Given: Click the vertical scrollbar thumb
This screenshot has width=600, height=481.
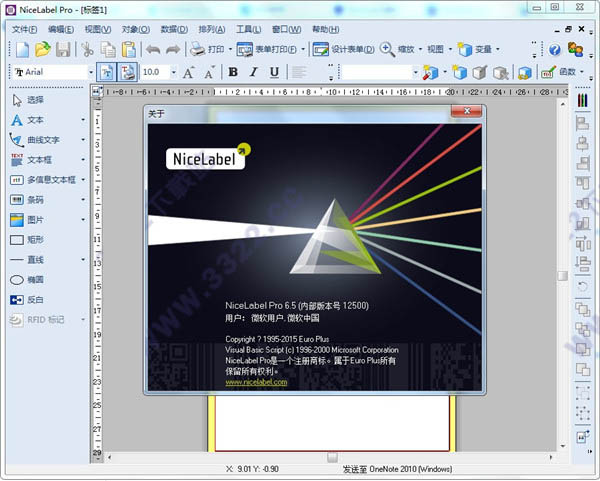Looking at the screenshot, I should [x=562, y=276].
